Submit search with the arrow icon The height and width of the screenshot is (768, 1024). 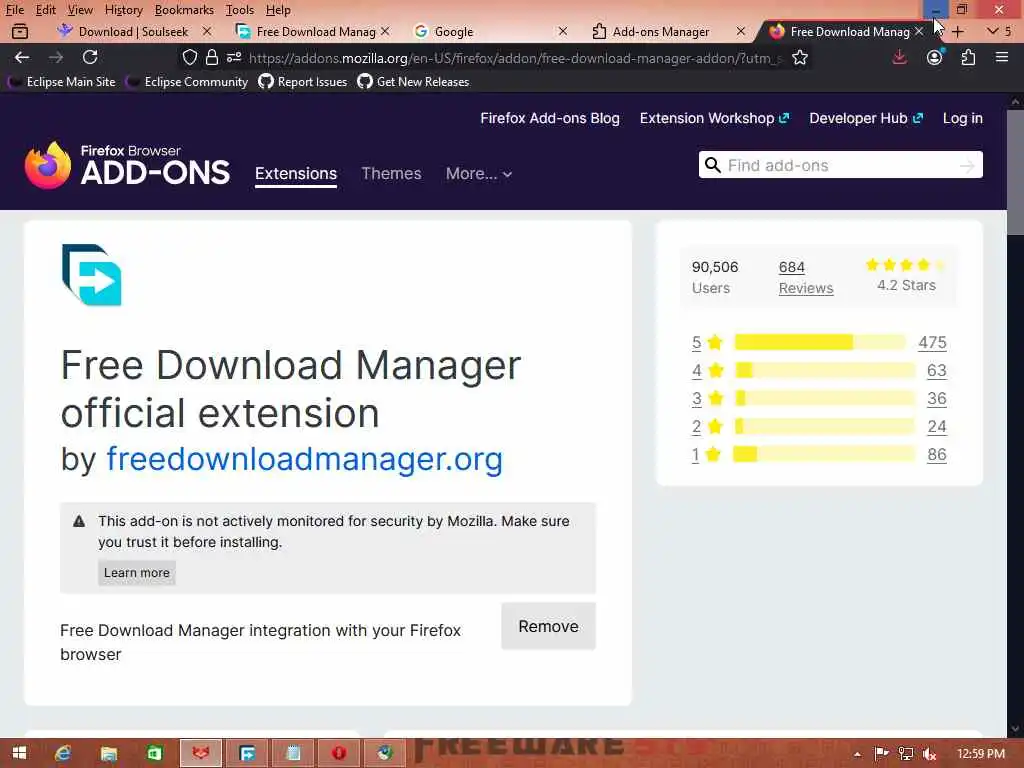click(967, 166)
